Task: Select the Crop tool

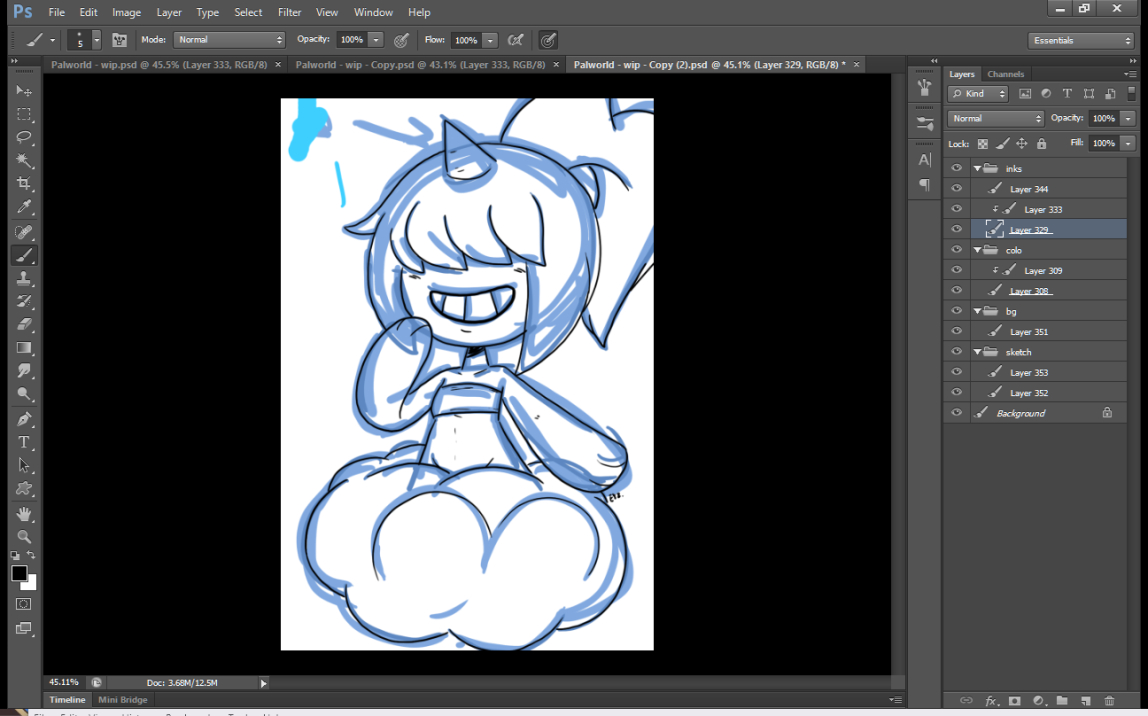Action: [24, 184]
